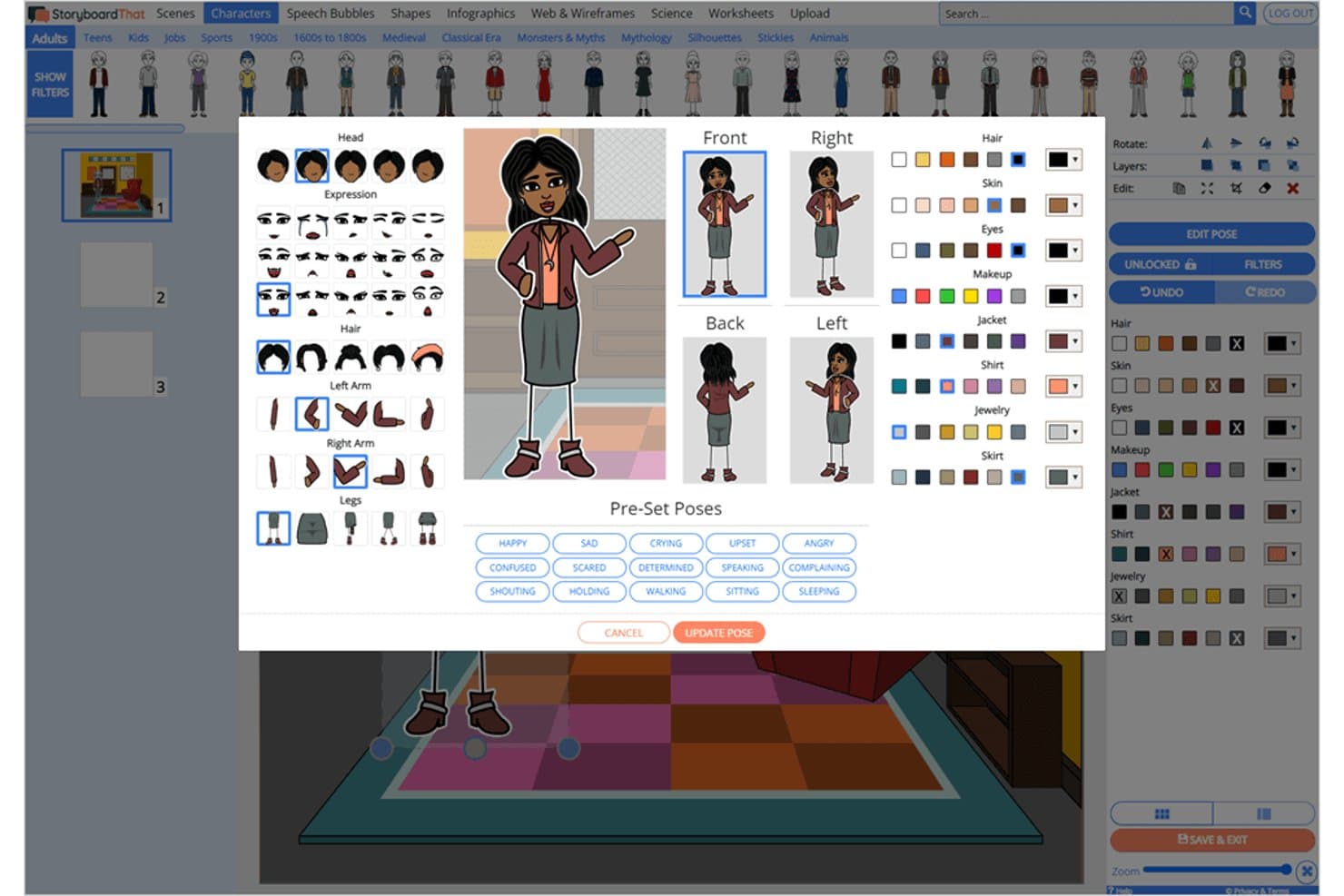The width and height of the screenshot is (1344, 896).
Task: Pick the green Makeup swatch in the pose editor
Action: coord(946,296)
